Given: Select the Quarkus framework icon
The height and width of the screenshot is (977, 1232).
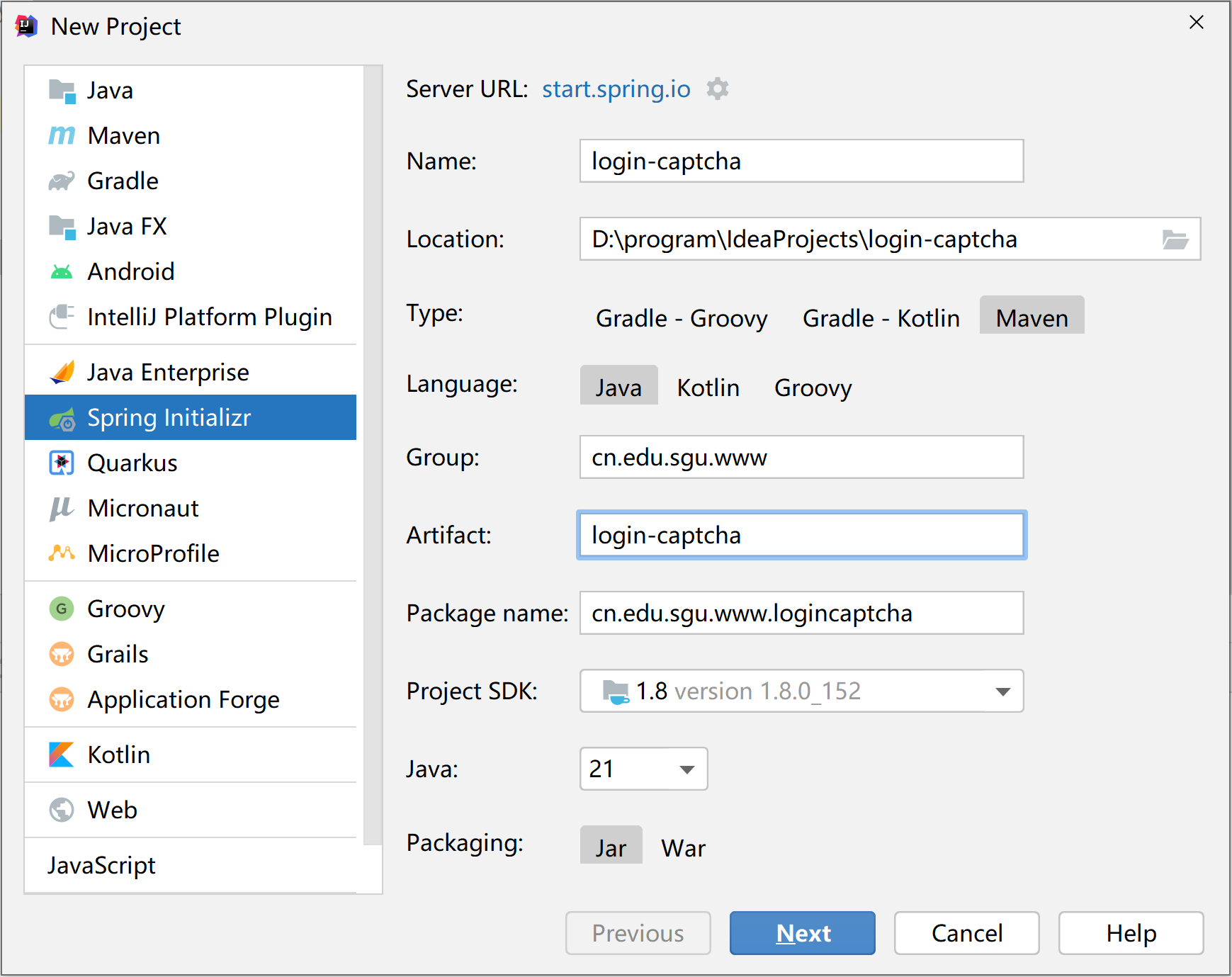Looking at the screenshot, I should pos(61,463).
